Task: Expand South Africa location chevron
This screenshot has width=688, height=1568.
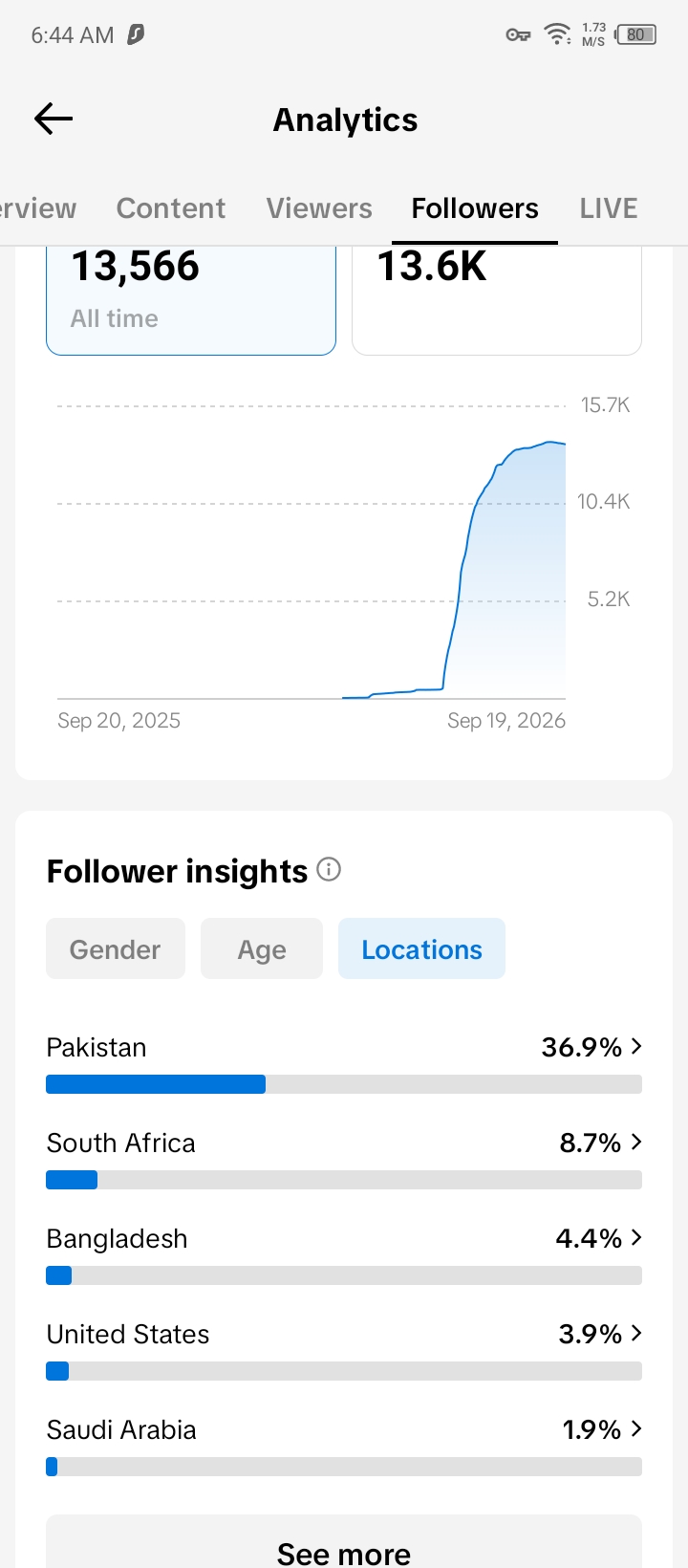Action: click(x=636, y=1142)
